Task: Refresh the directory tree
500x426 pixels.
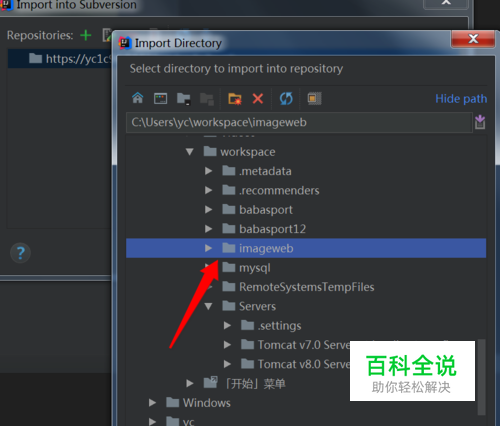Action: point(286,99)
